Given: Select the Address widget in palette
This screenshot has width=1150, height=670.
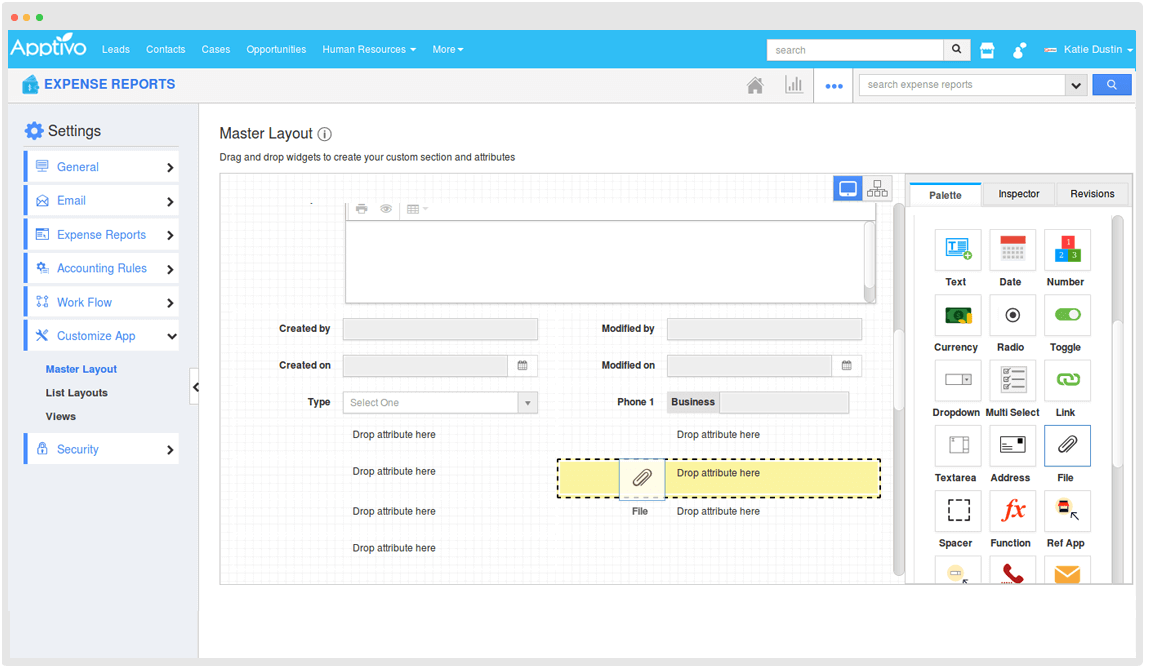Looking at the screenshot, I should click(1012, 446).
